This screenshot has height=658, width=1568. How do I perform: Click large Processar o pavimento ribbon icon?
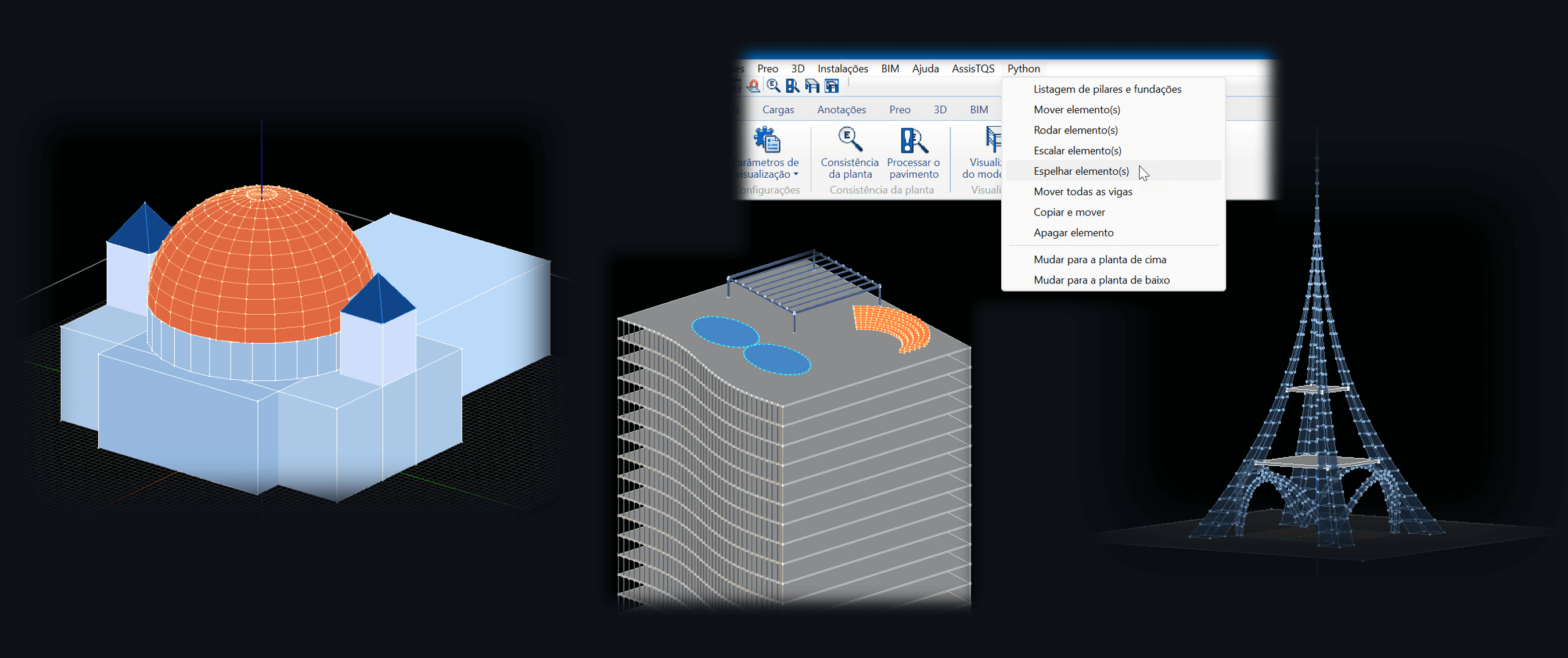[x=913, y=141]
